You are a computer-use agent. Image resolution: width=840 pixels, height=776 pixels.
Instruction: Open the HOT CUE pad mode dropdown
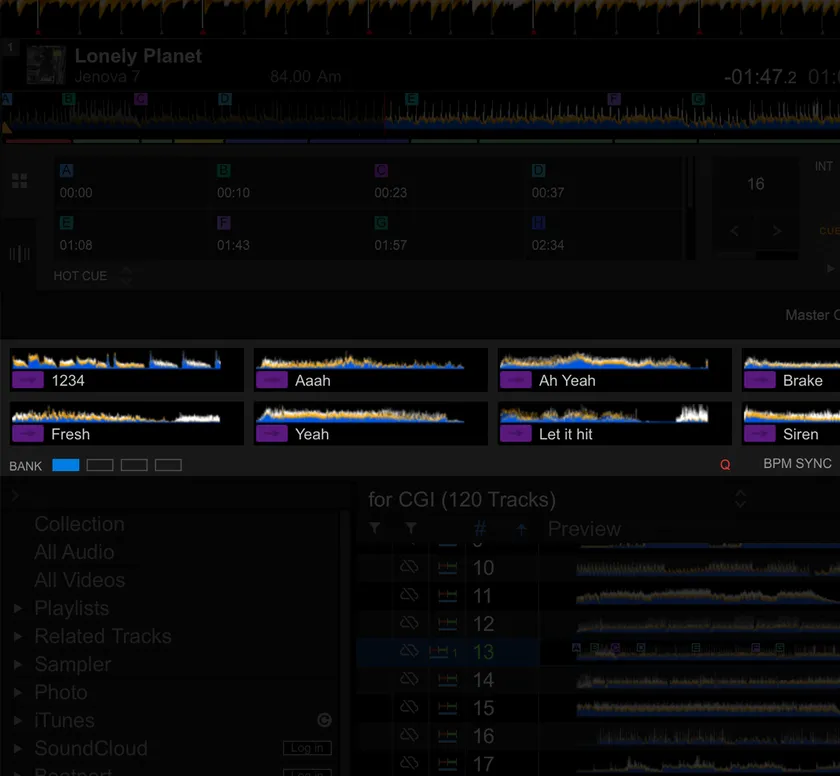(x=127, y=276)
